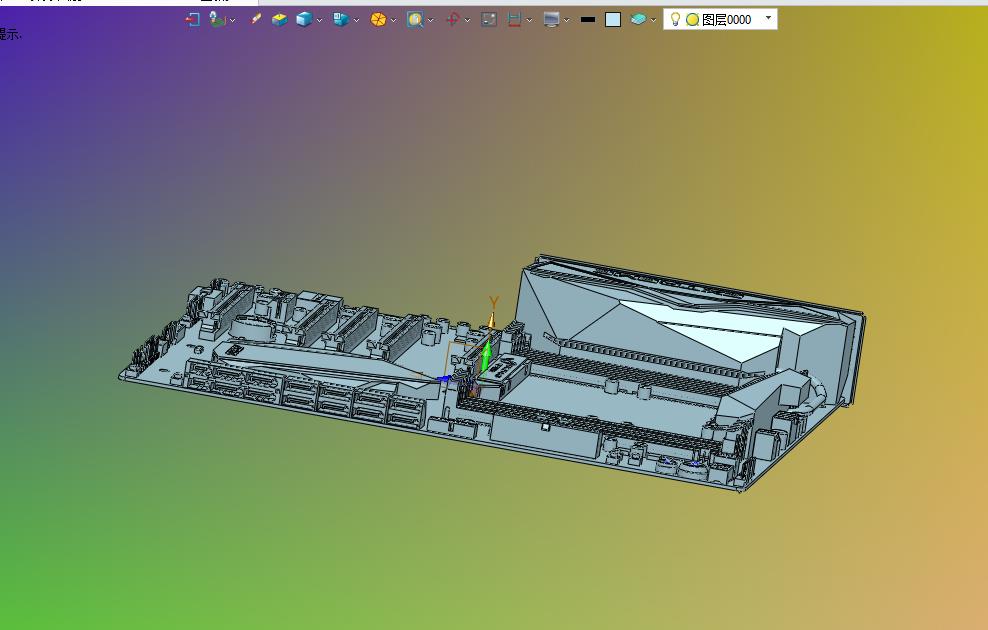Click the Y axis label on the triad

point(494,303)
